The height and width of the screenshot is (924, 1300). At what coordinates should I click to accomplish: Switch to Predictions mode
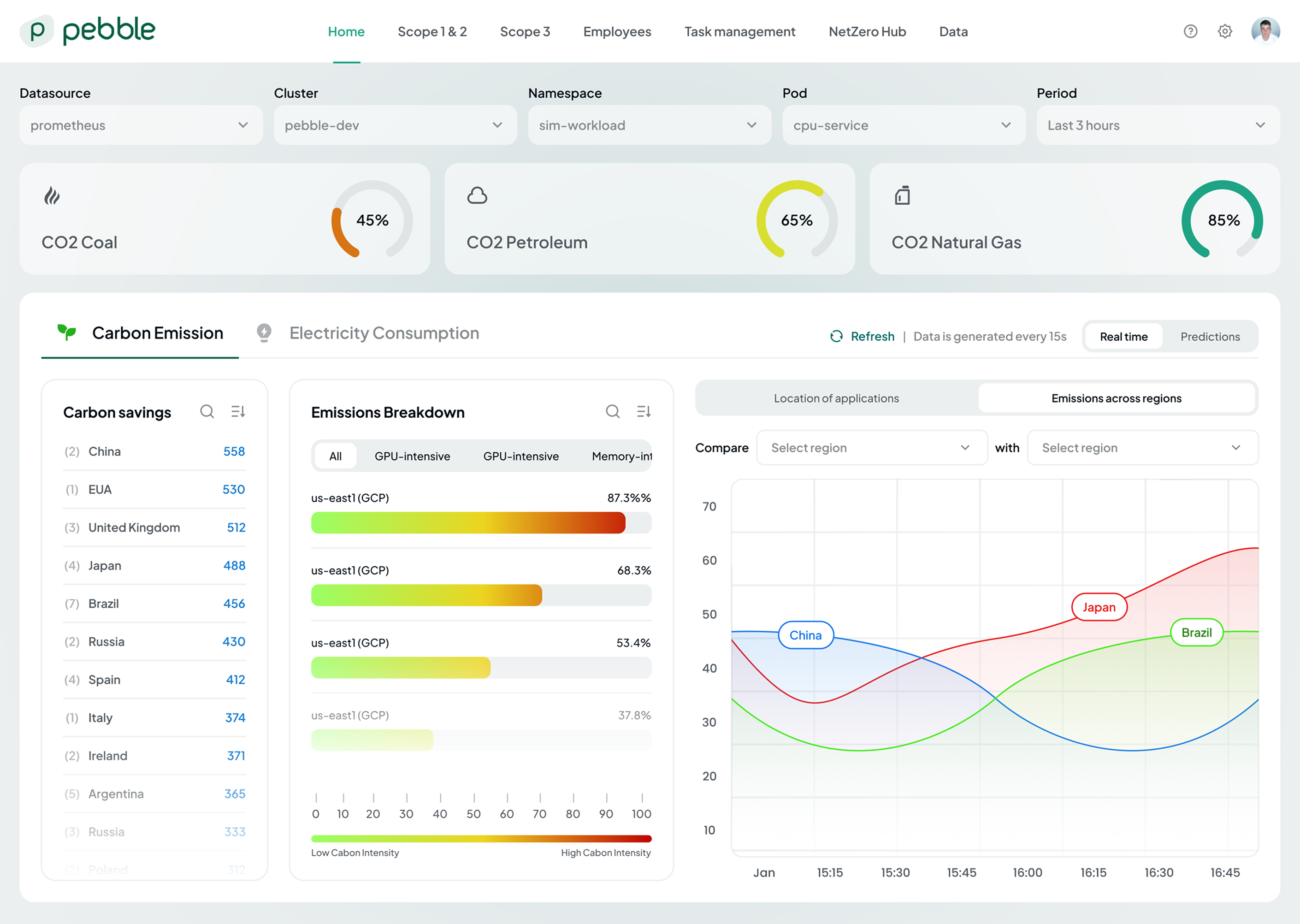coord(1210,336)
